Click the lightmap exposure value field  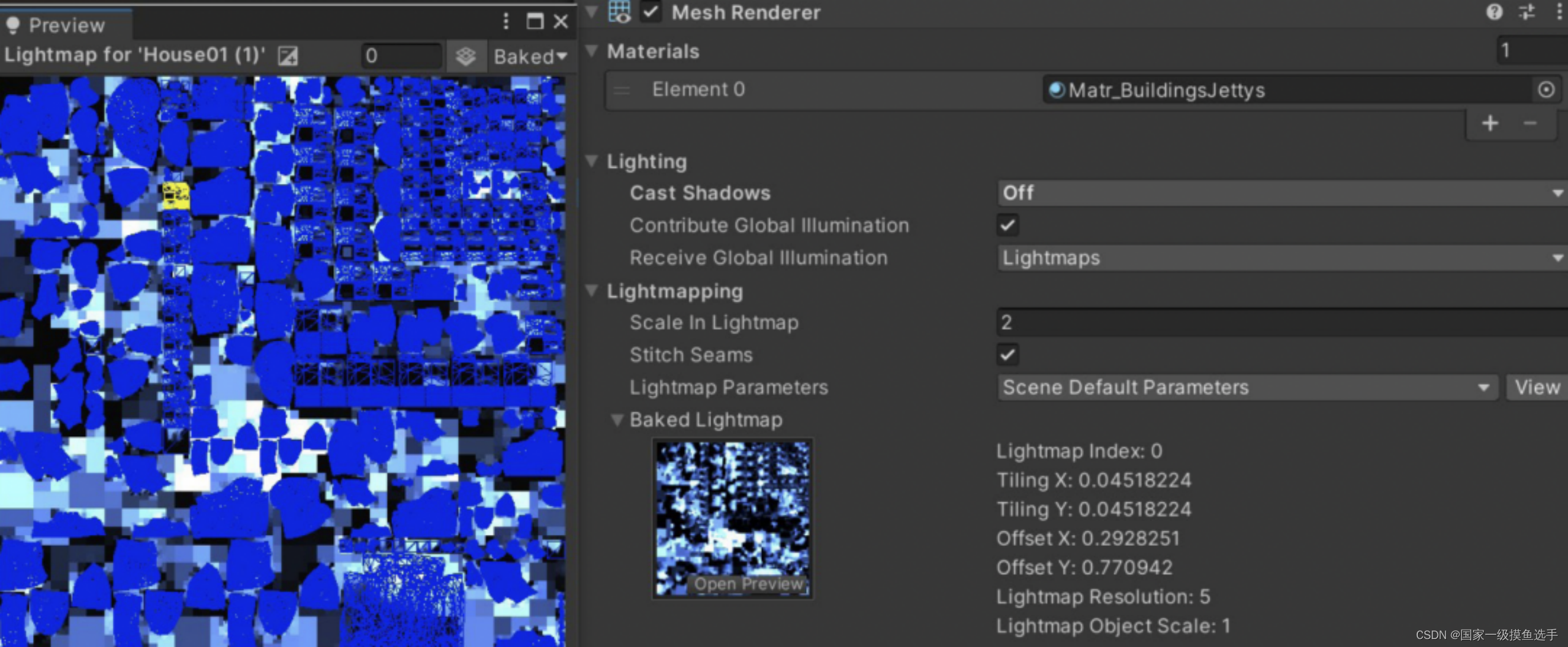pos(402,56)
